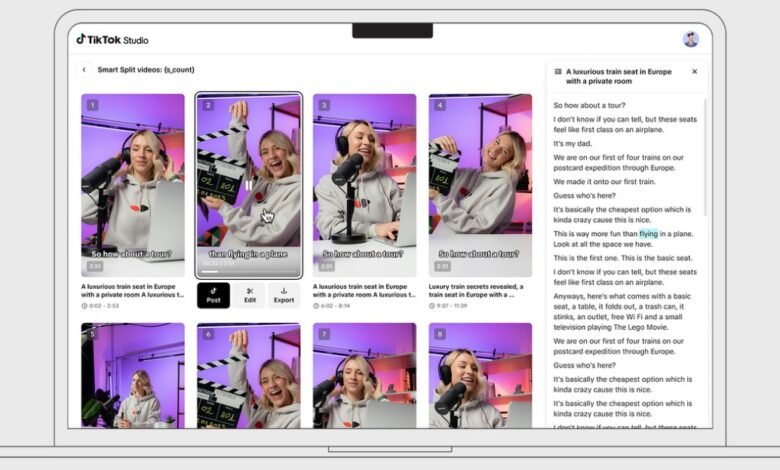Go back using the left chevron arrow
780x470 pixels.
84,70
